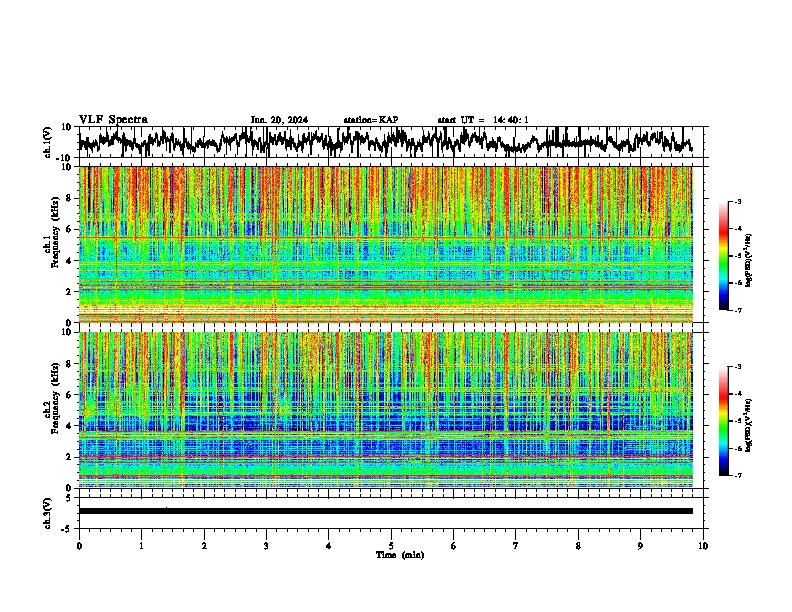Click the "ch.3(V)" axis label
This screenshot has width=792, height=612.
[x=48, y=514]
